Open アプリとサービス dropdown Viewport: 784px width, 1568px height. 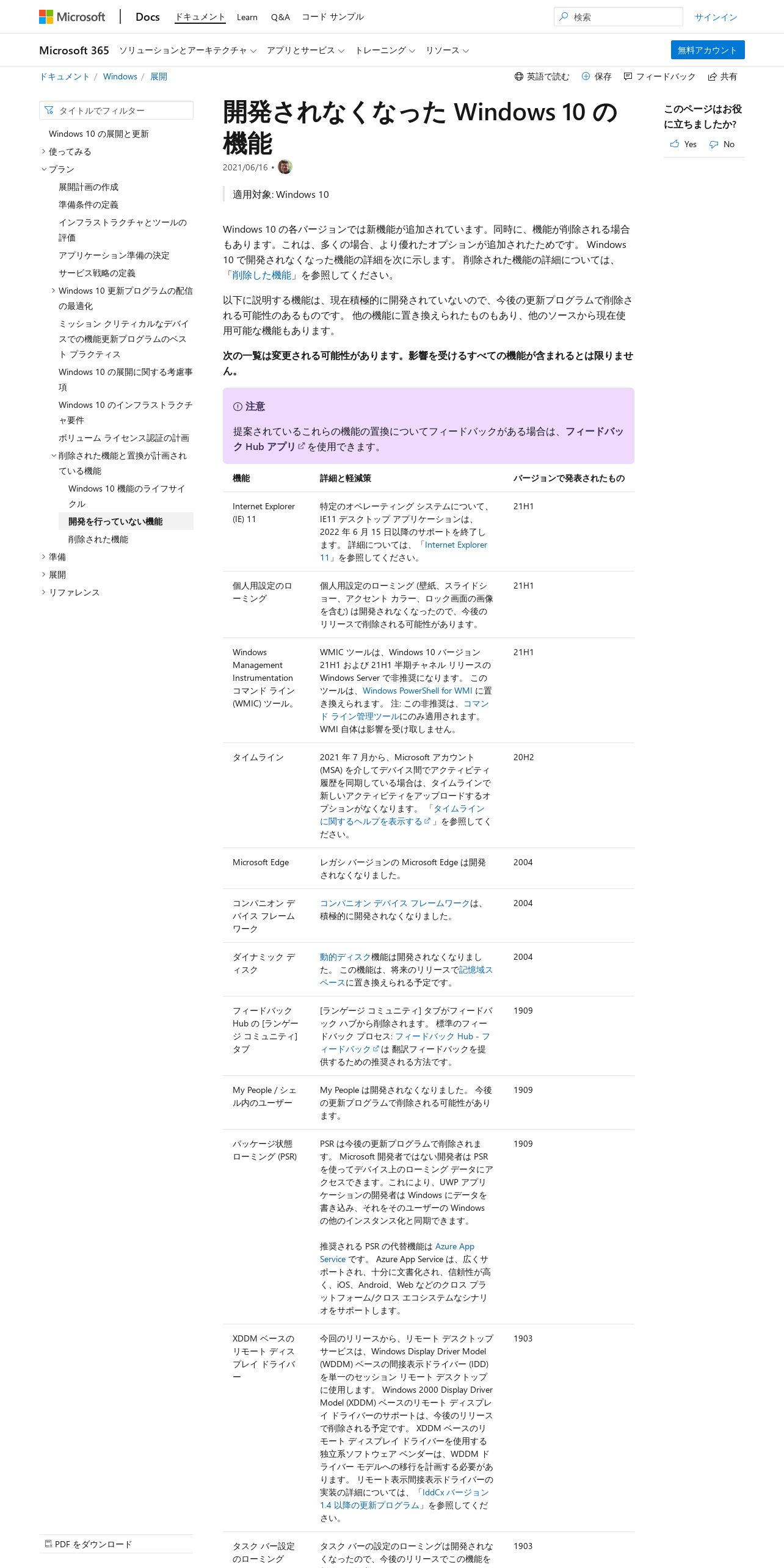(305, 50)
